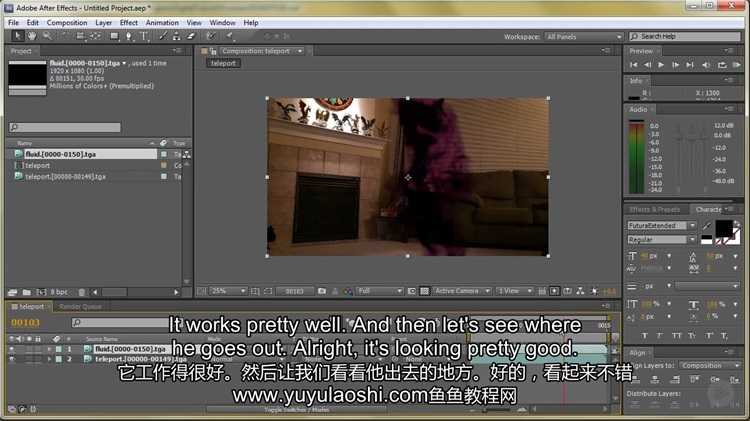Toggle region of interest in viewer

[411, 291]
